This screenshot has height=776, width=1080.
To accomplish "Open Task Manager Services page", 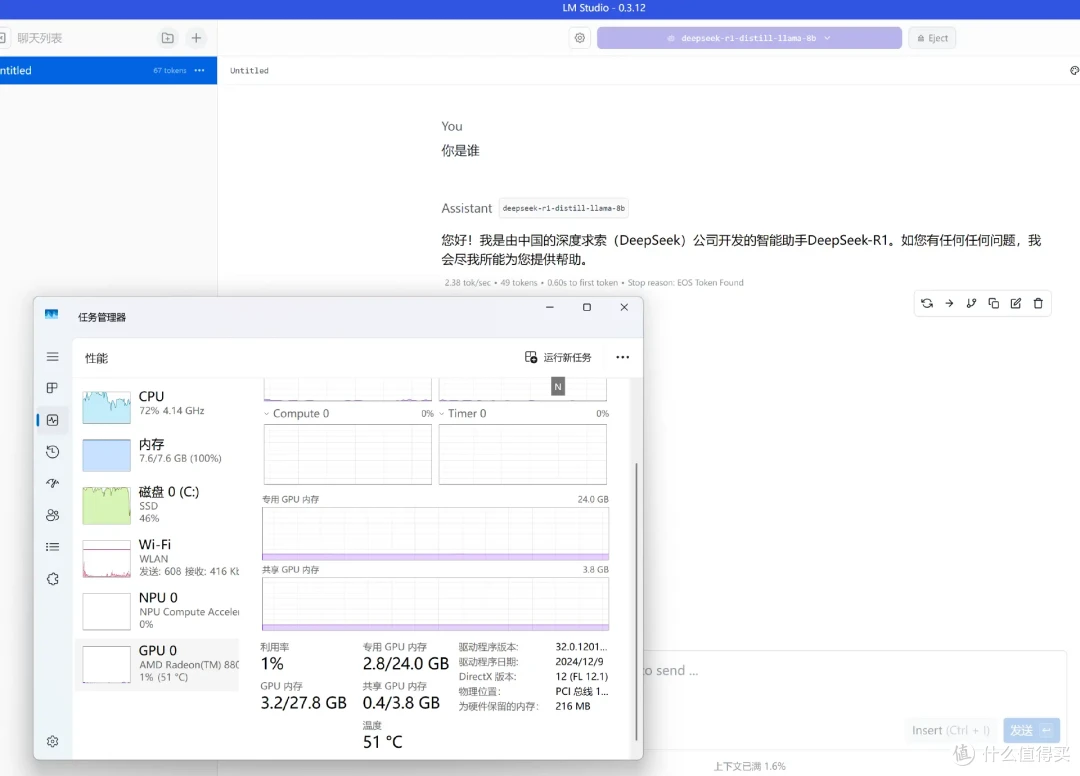I will pos(52,579).
